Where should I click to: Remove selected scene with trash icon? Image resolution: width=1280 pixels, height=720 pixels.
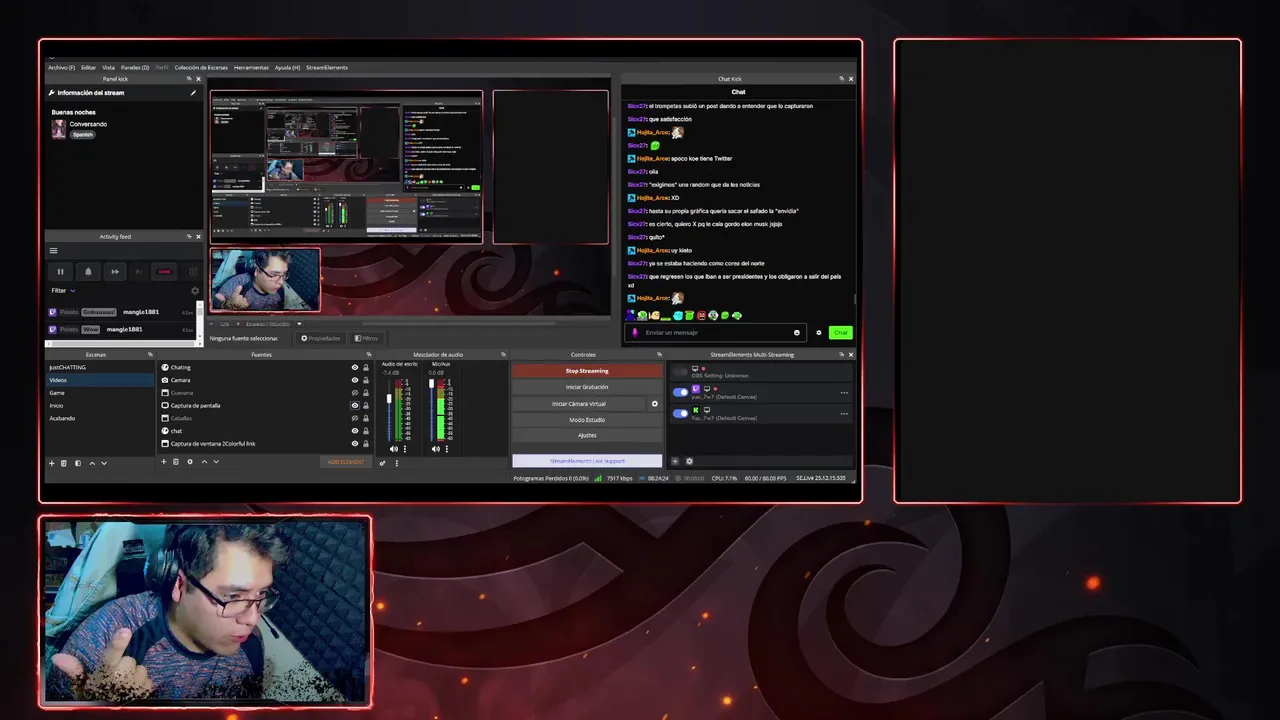[x=64, y=463]
